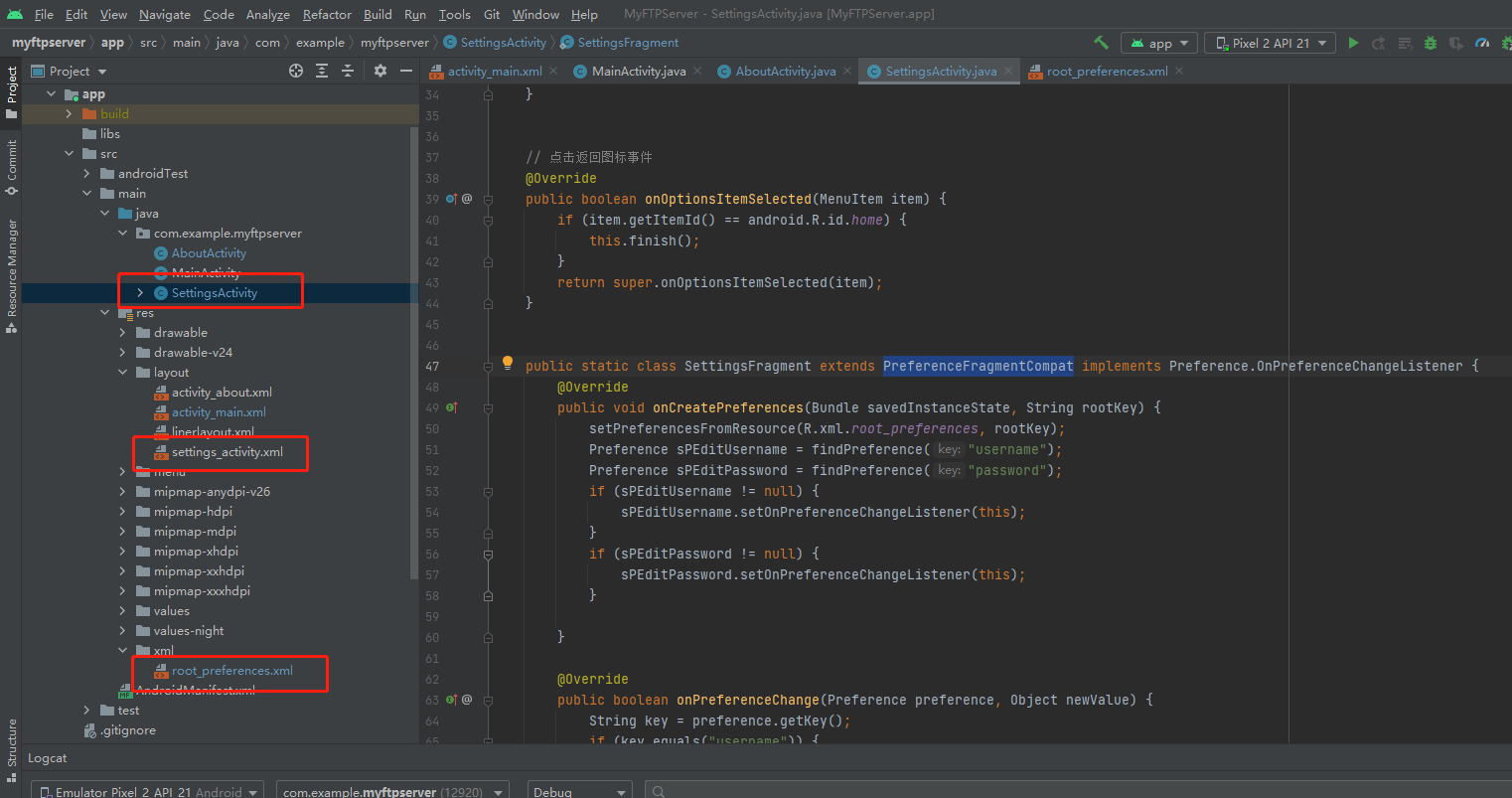Open the Pixel 2 API 21 device dropdown

[1269, 42]
